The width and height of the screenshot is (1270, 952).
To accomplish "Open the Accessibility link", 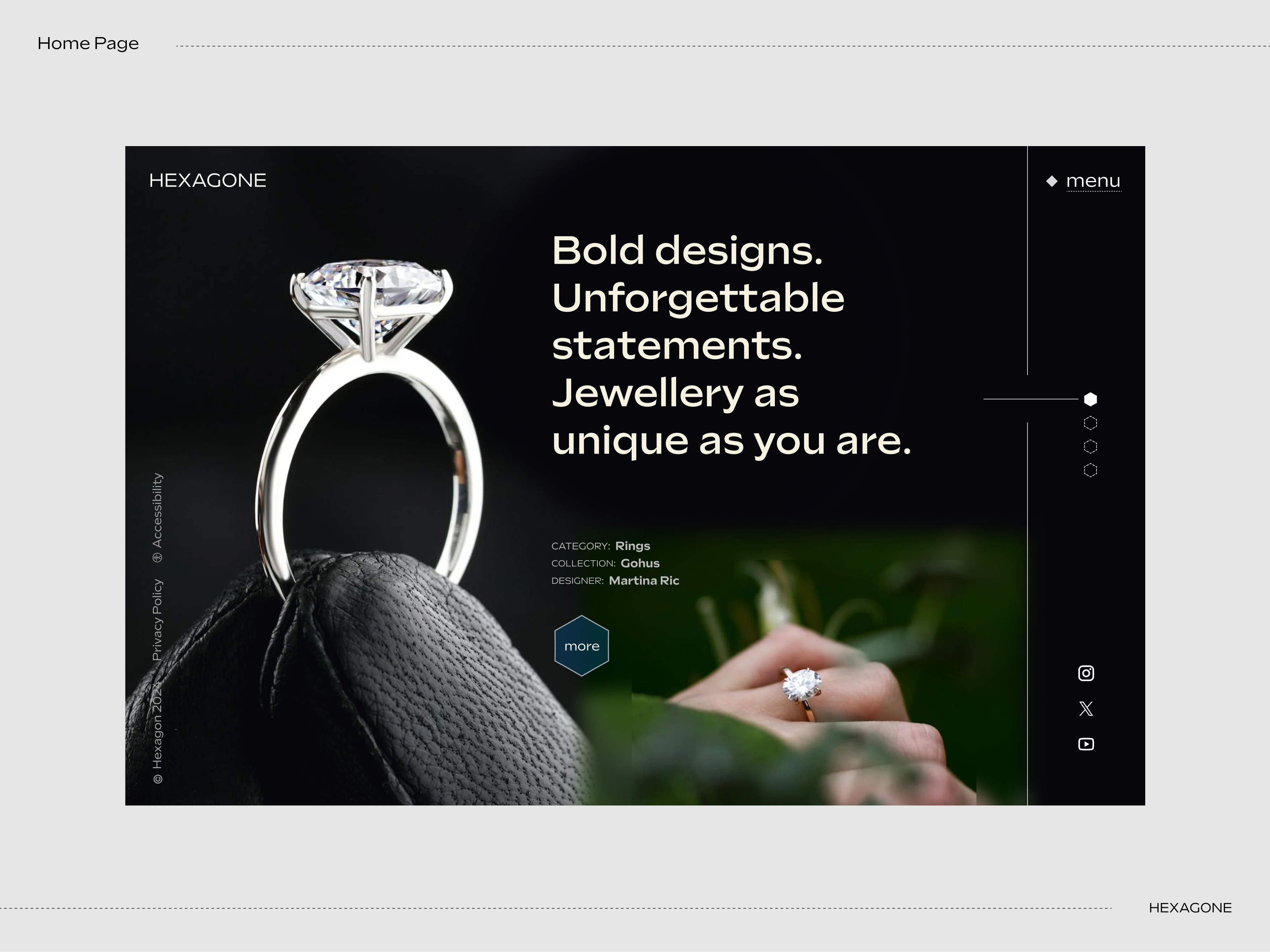I will (x=157, y=510).
